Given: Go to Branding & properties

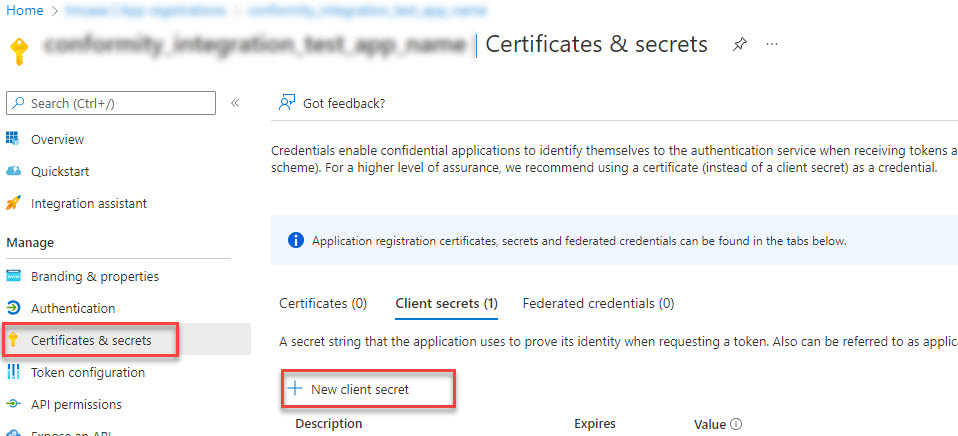Looking at the screenshot, I should pyautogui.click(x=94, y=276).
